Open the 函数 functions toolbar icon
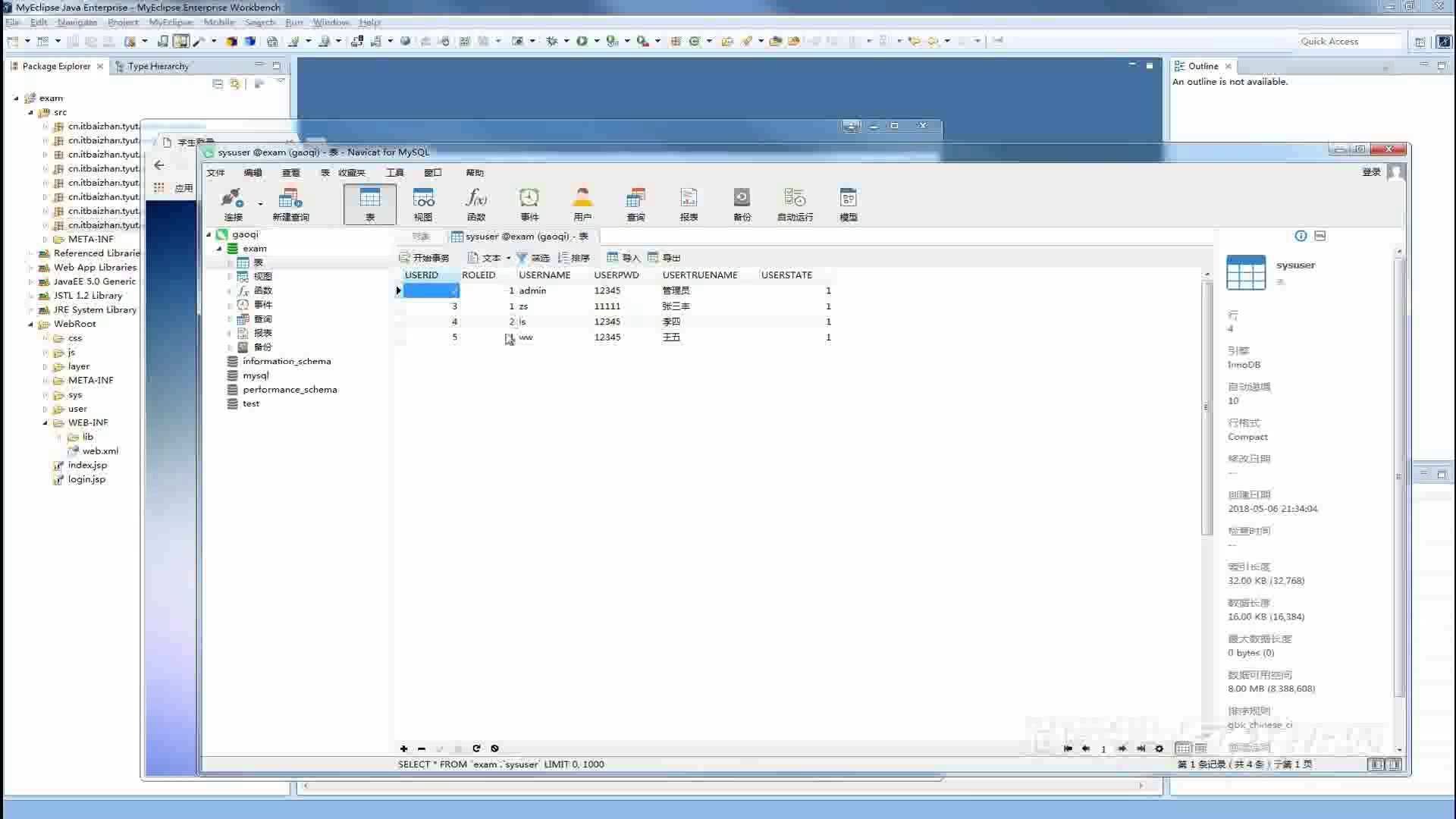 pos(476,203)
